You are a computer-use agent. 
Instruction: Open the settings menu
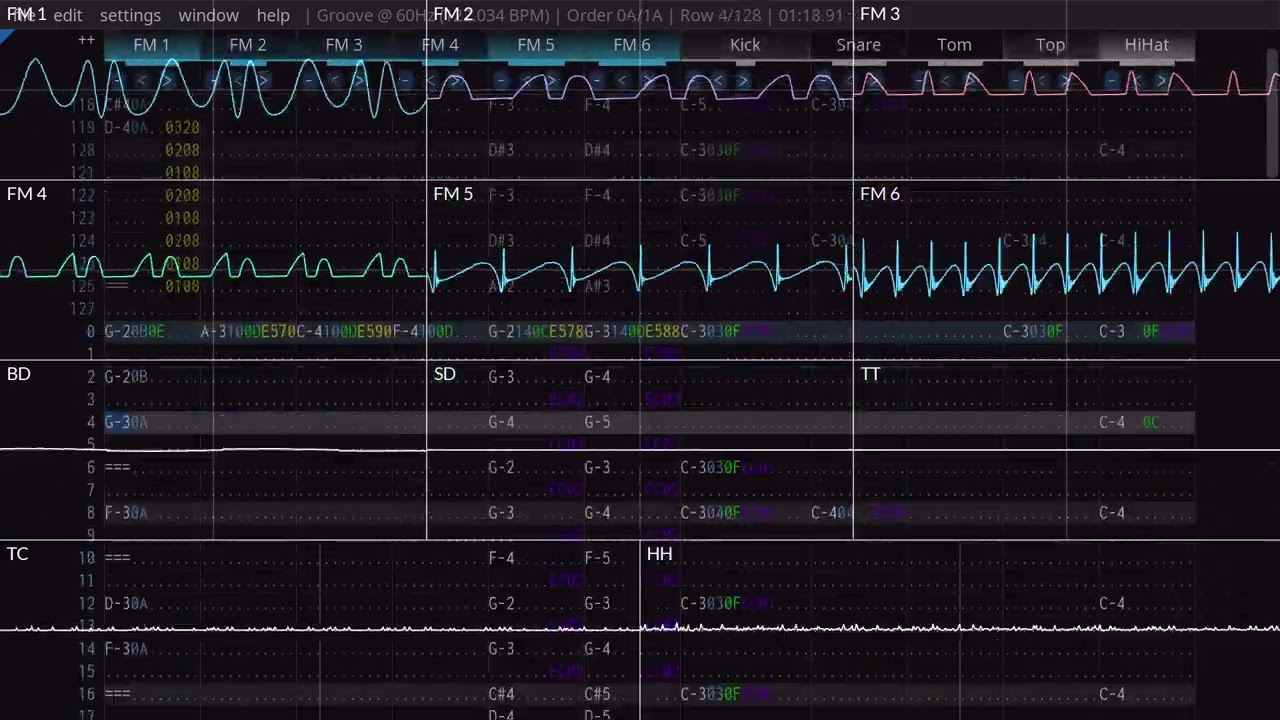point(130,16)
